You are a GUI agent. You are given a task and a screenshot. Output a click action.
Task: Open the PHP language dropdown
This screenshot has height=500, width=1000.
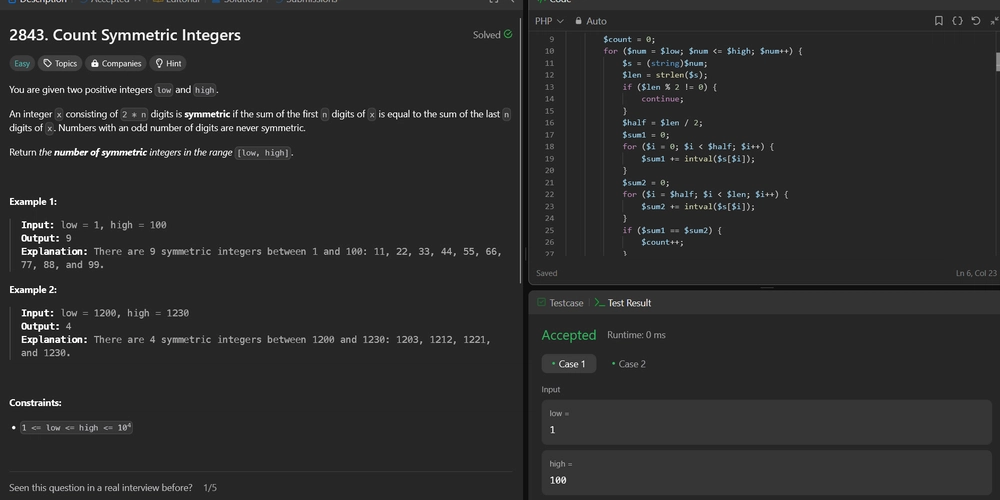tap(549, 21)
